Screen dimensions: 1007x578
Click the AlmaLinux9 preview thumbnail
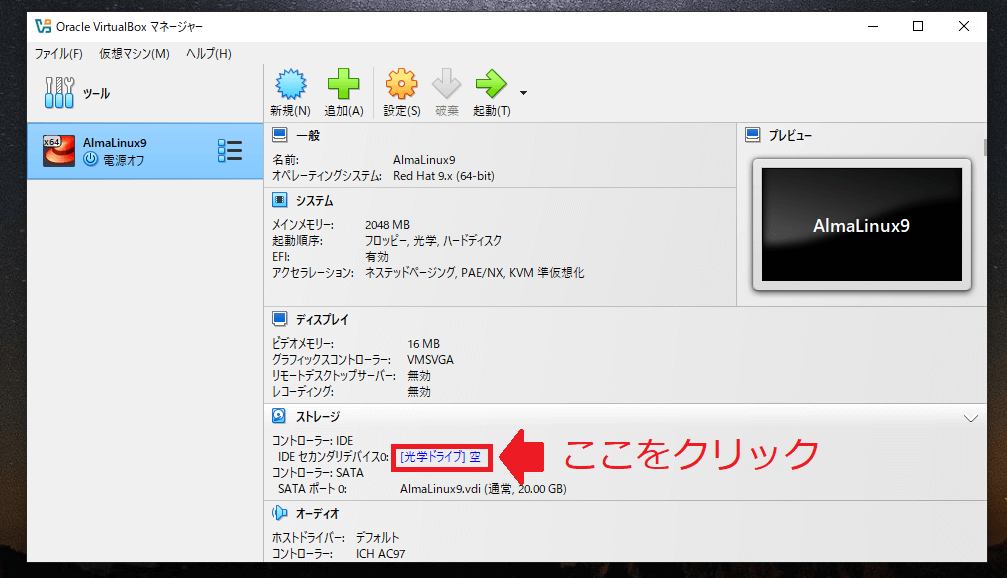862,225
